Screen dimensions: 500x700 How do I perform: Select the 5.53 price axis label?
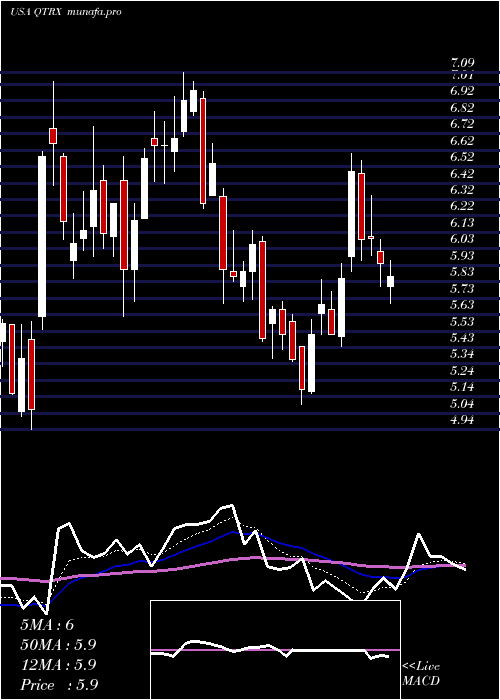click(462, 321)
